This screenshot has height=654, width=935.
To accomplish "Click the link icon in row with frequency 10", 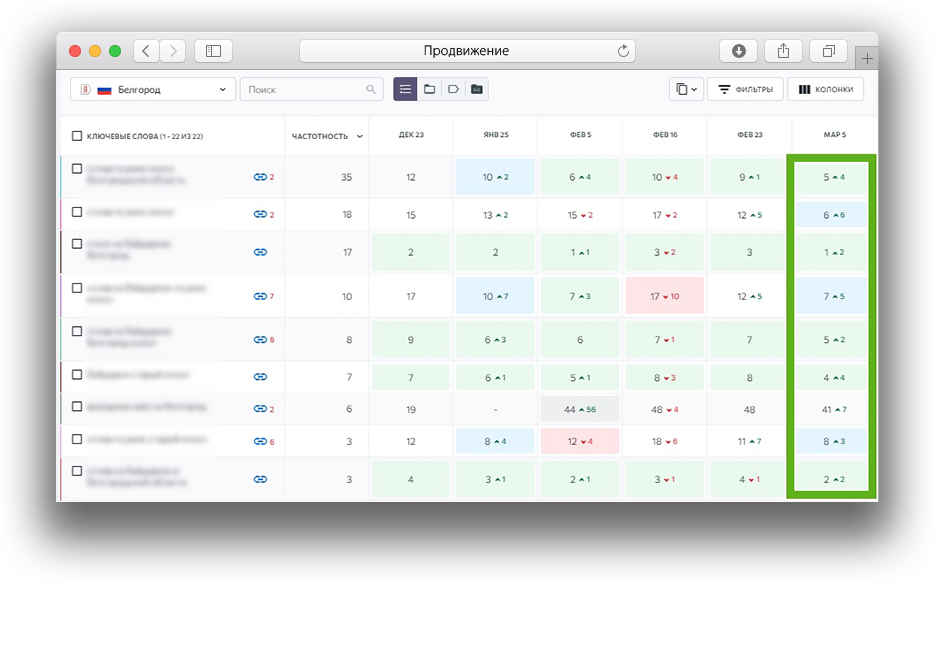I will point(260,296).
